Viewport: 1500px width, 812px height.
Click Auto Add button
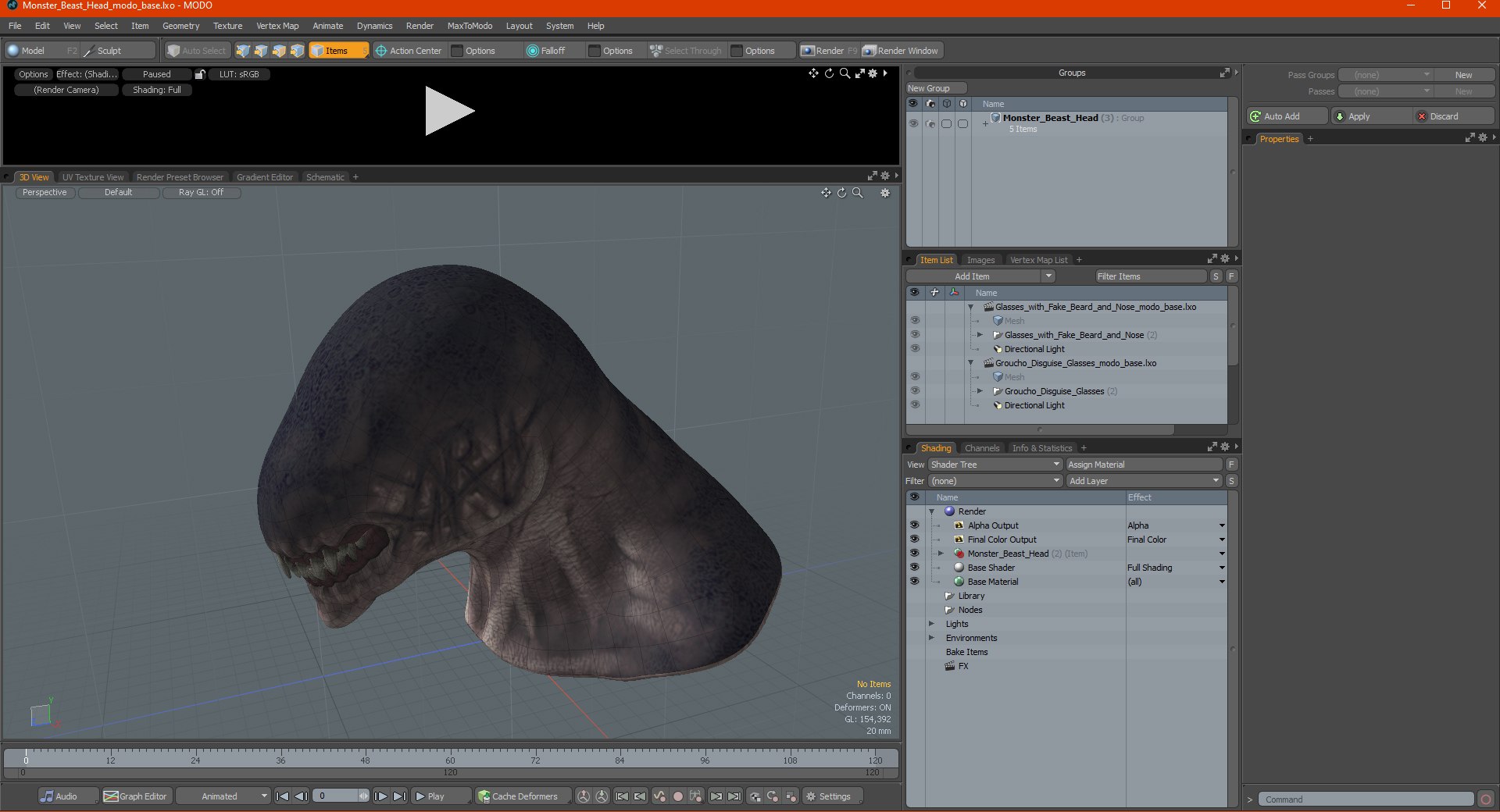click(1287, 116)
